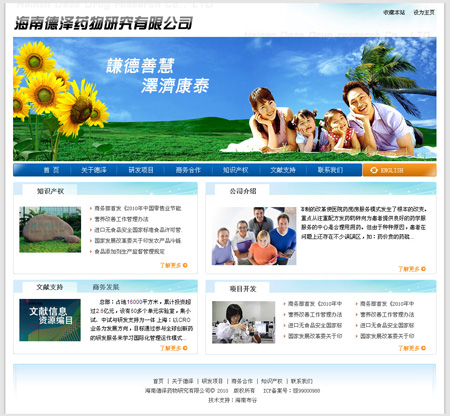Viewport: 450px width, 416px height.
Task: Click the 文献信息资源编目 thumbnail image
Action: pyautogui.click(x=50, y=320)
